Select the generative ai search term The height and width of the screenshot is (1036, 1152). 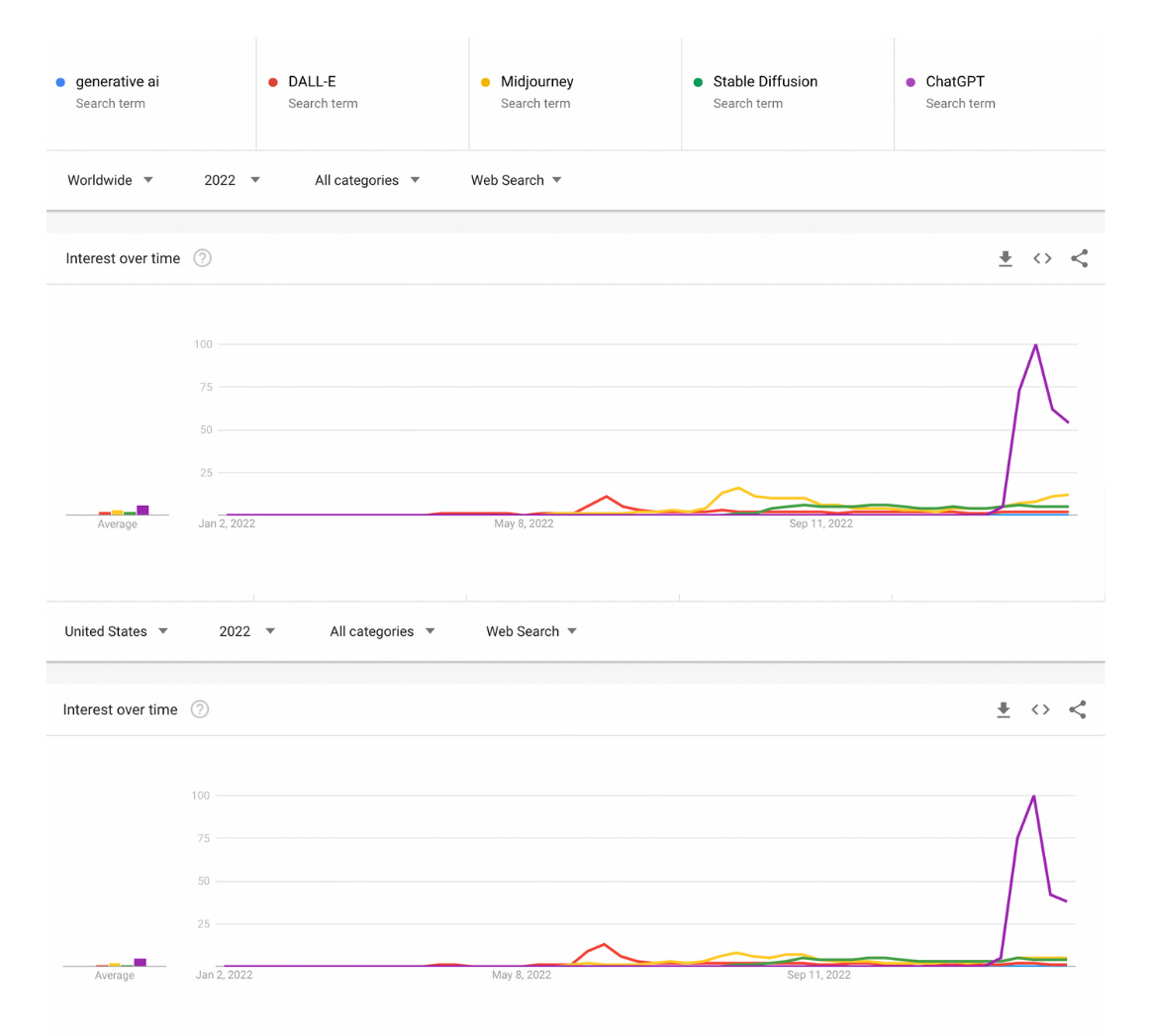[151, 93]
